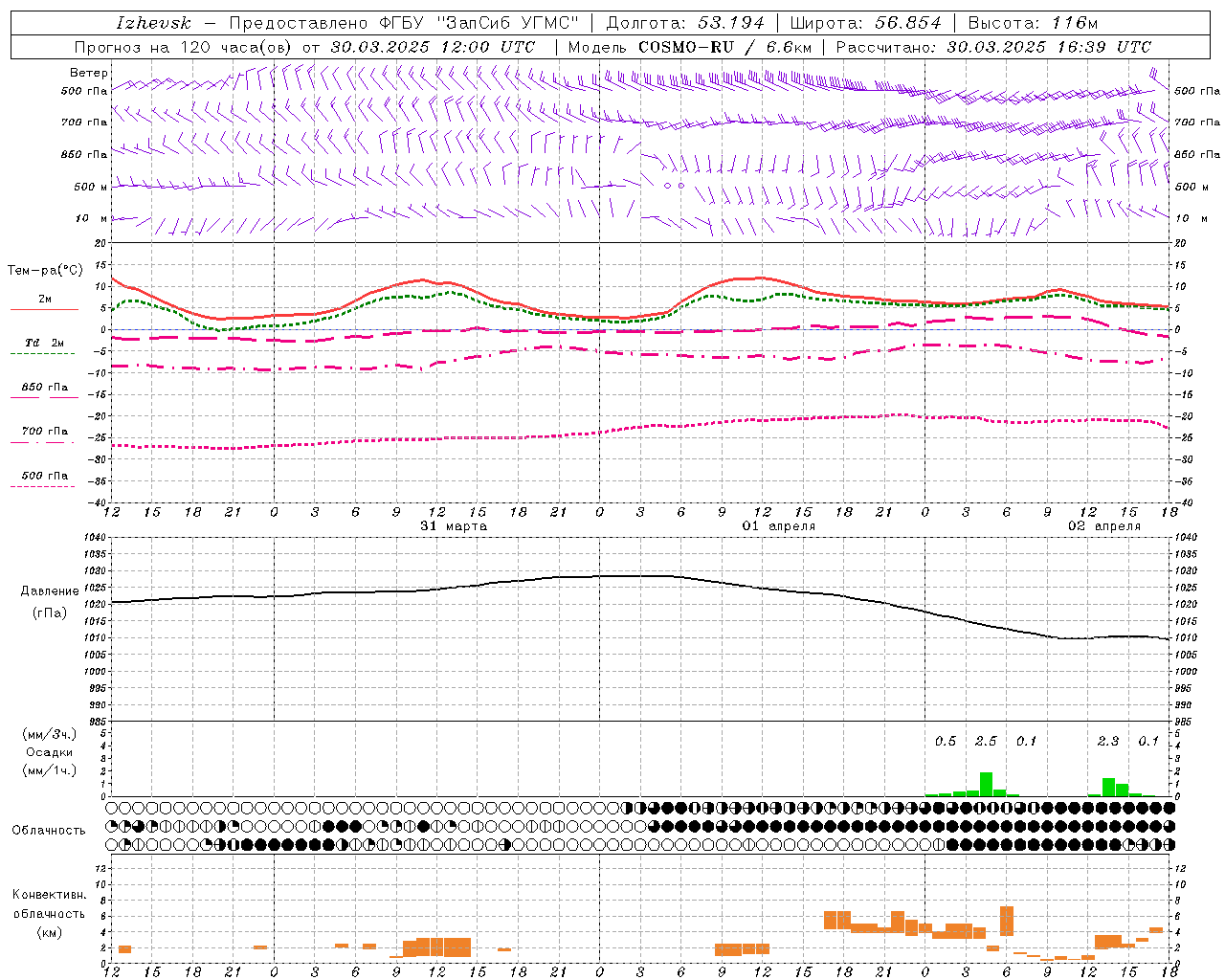This screenshot has width=1225, height=980.
Task: Click the (мм/3ч.) precipitation unit label
Action: 50,734
